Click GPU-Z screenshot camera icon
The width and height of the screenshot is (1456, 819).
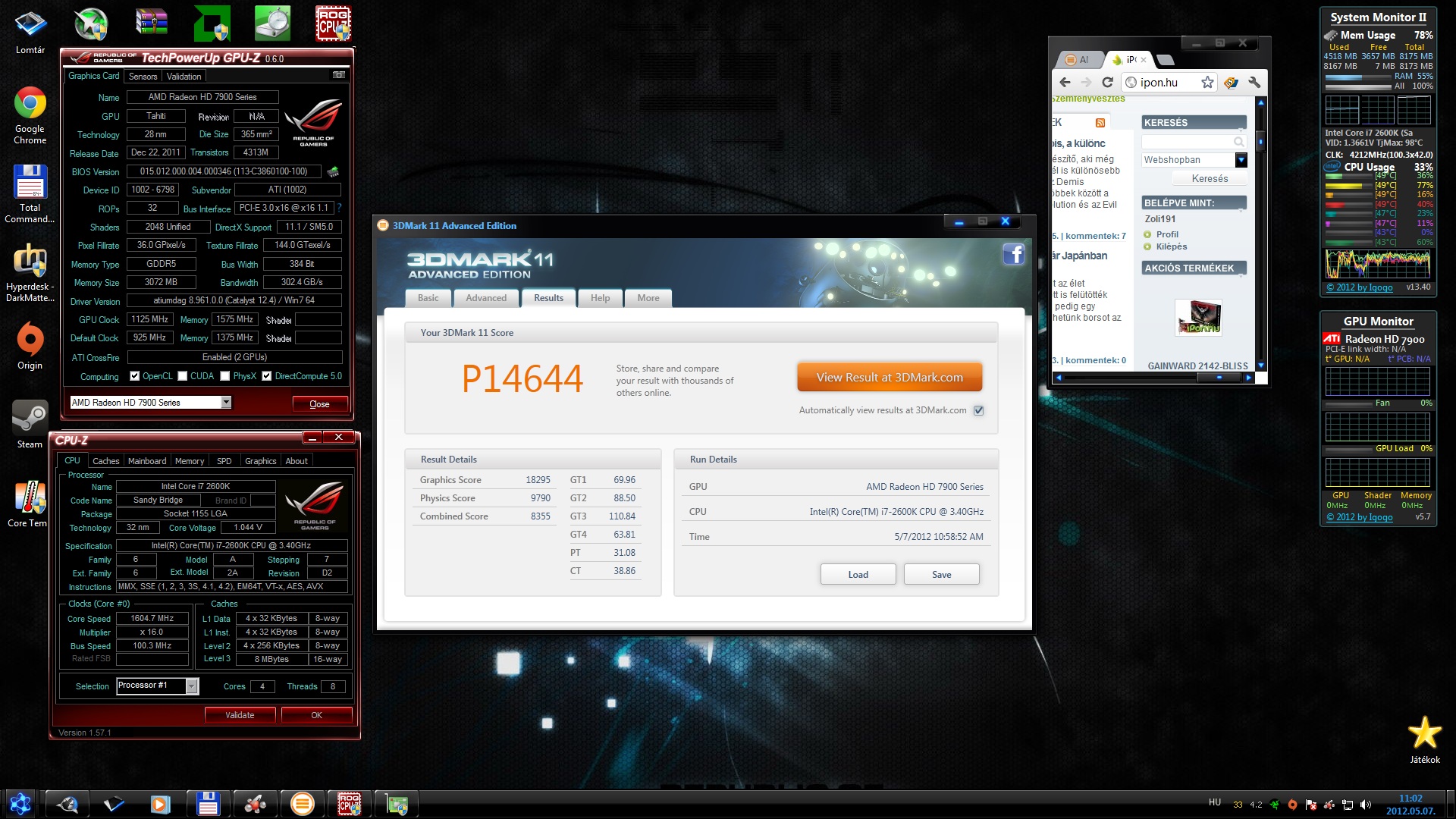pyautogui.click(x=339, y=75)
